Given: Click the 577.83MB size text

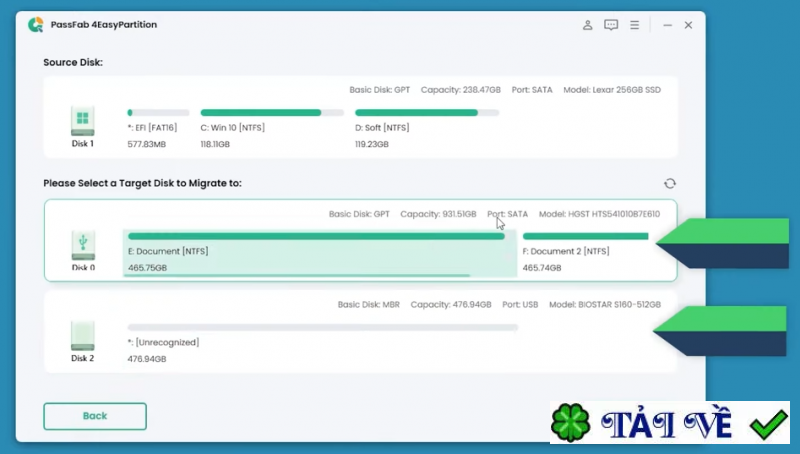Looking at the screenshot, I should click(146, 144).
